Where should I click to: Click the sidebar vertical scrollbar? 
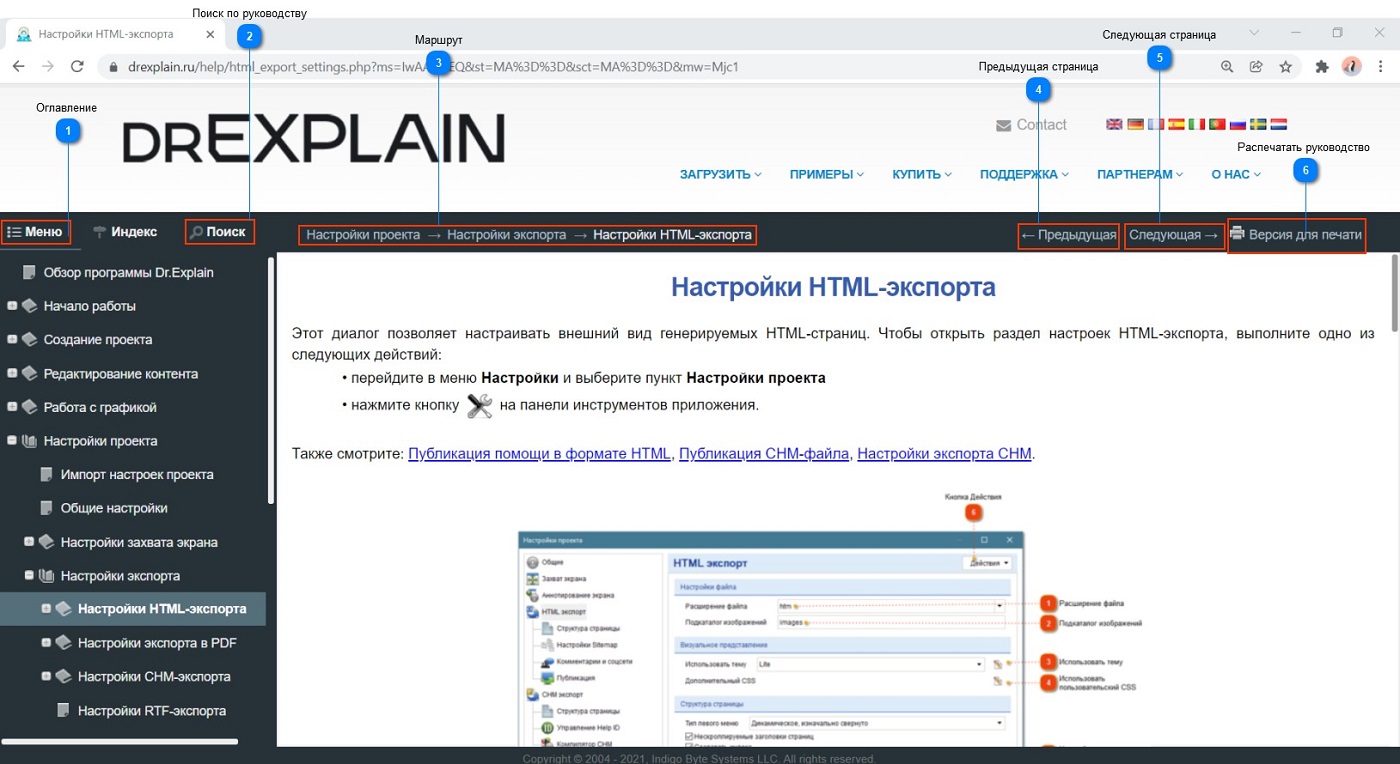(271, 380)
